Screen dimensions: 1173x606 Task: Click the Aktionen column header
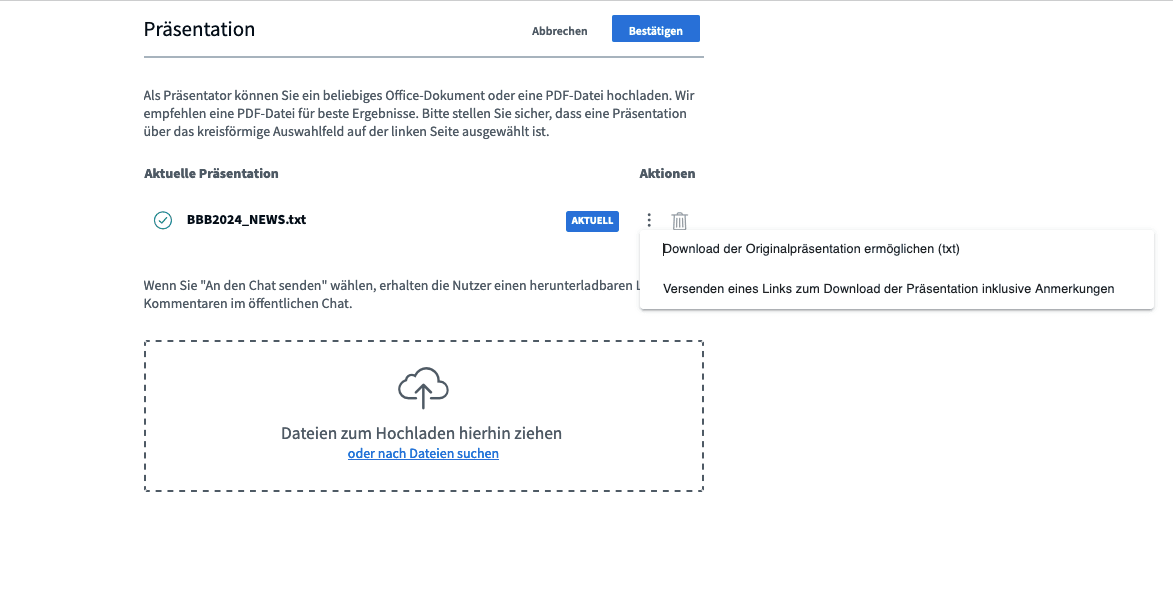(x=667, y=173)
